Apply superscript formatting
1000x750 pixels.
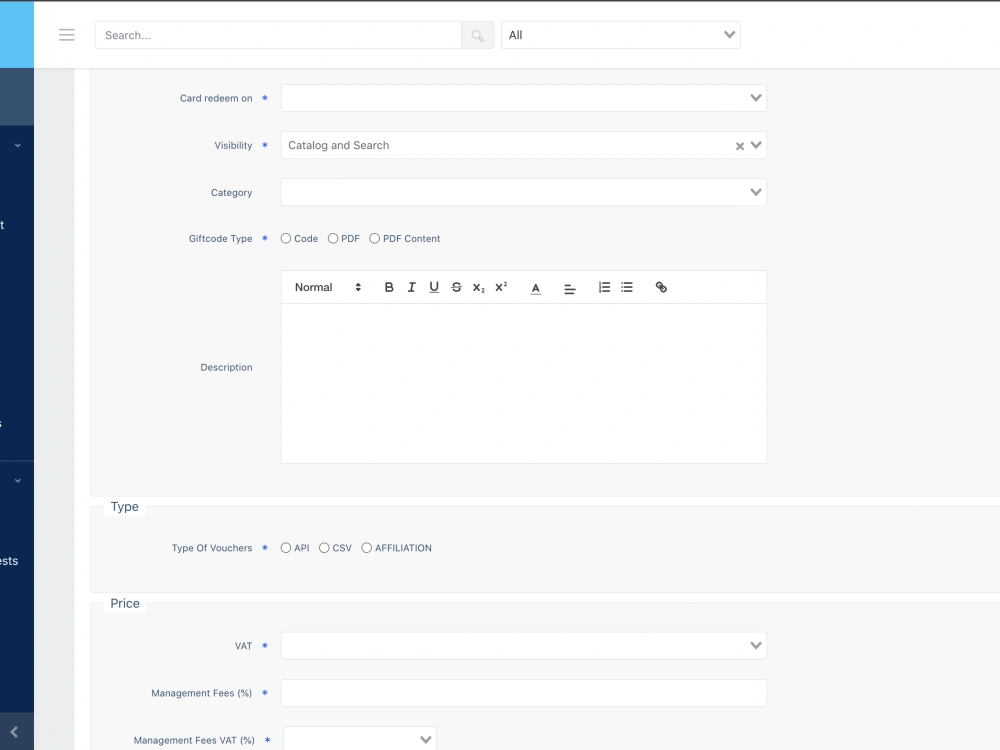(501, 288)
